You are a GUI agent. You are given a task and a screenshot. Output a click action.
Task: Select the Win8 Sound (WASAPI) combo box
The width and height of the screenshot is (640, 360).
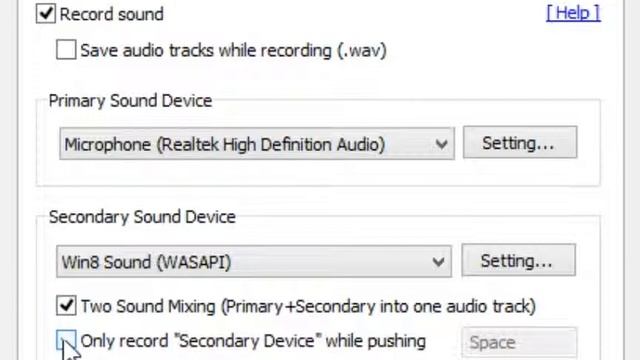tap(254, 261)
